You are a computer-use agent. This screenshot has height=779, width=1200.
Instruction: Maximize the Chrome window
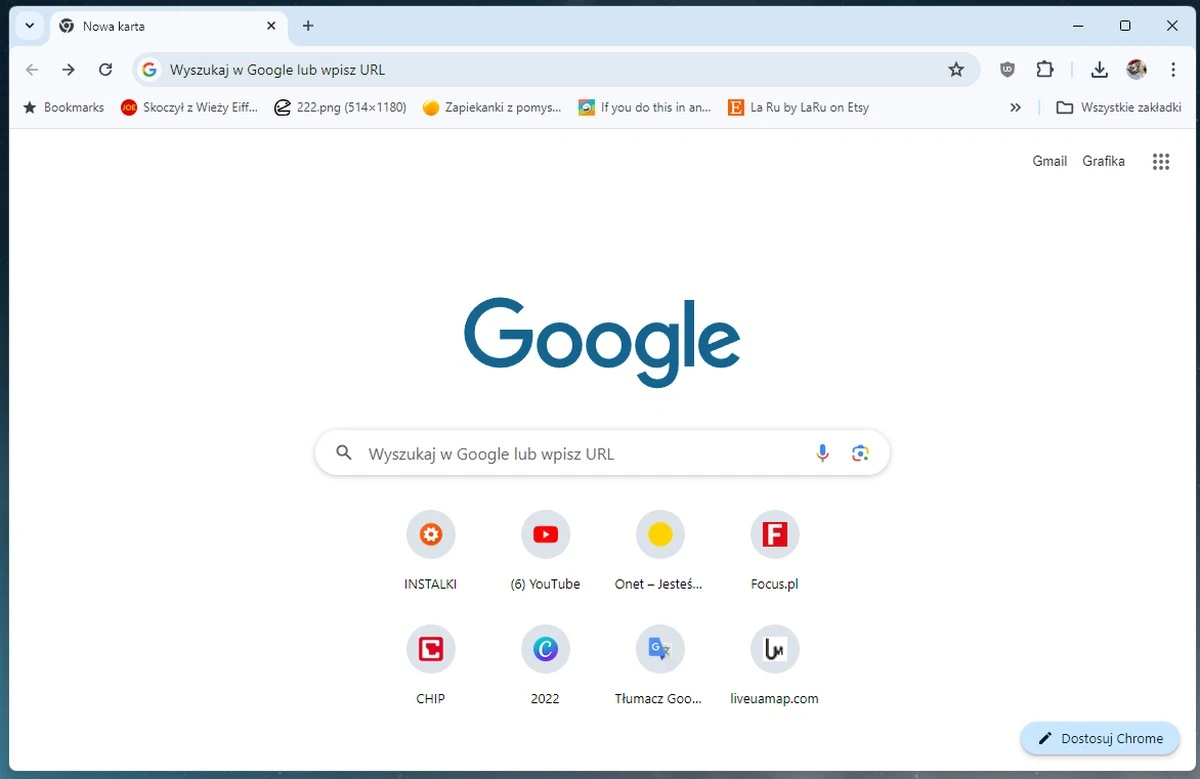[x=1125, y=26]
